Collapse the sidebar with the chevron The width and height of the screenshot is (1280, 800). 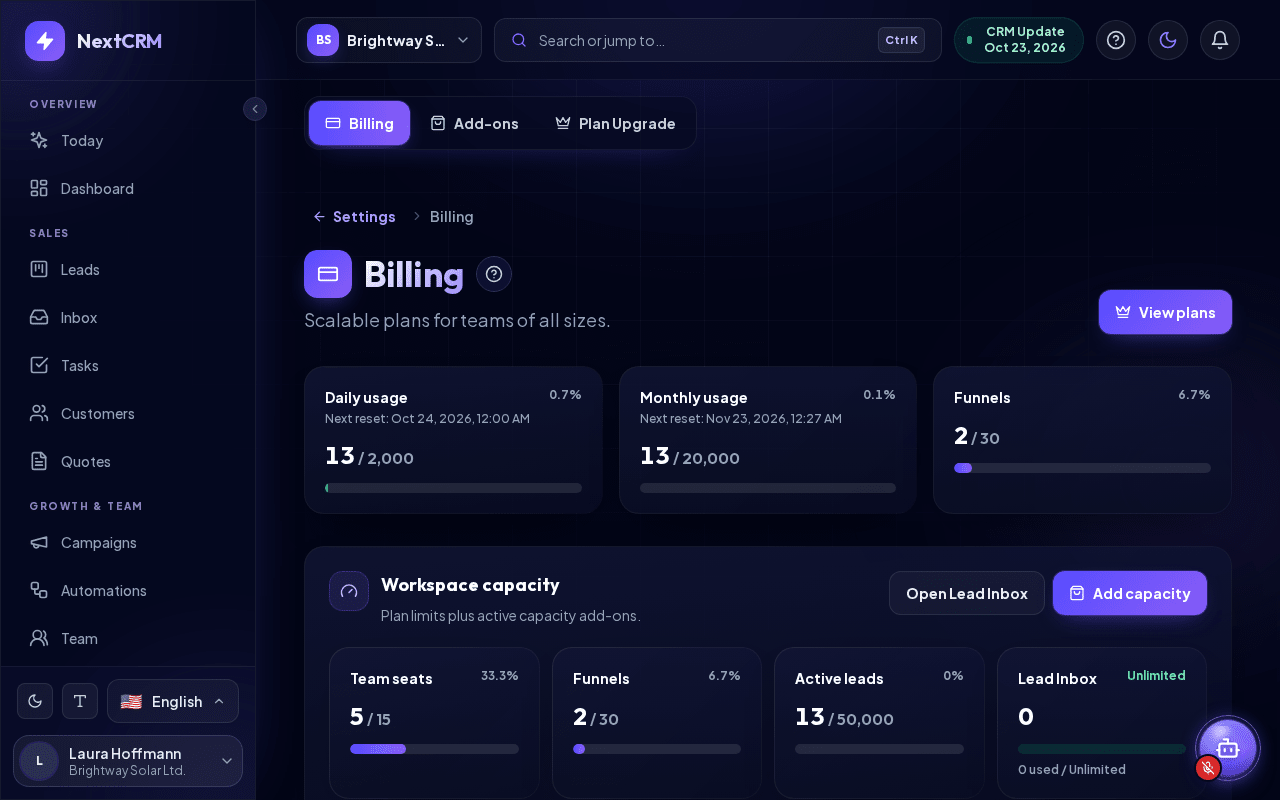(x=255, y=109)
